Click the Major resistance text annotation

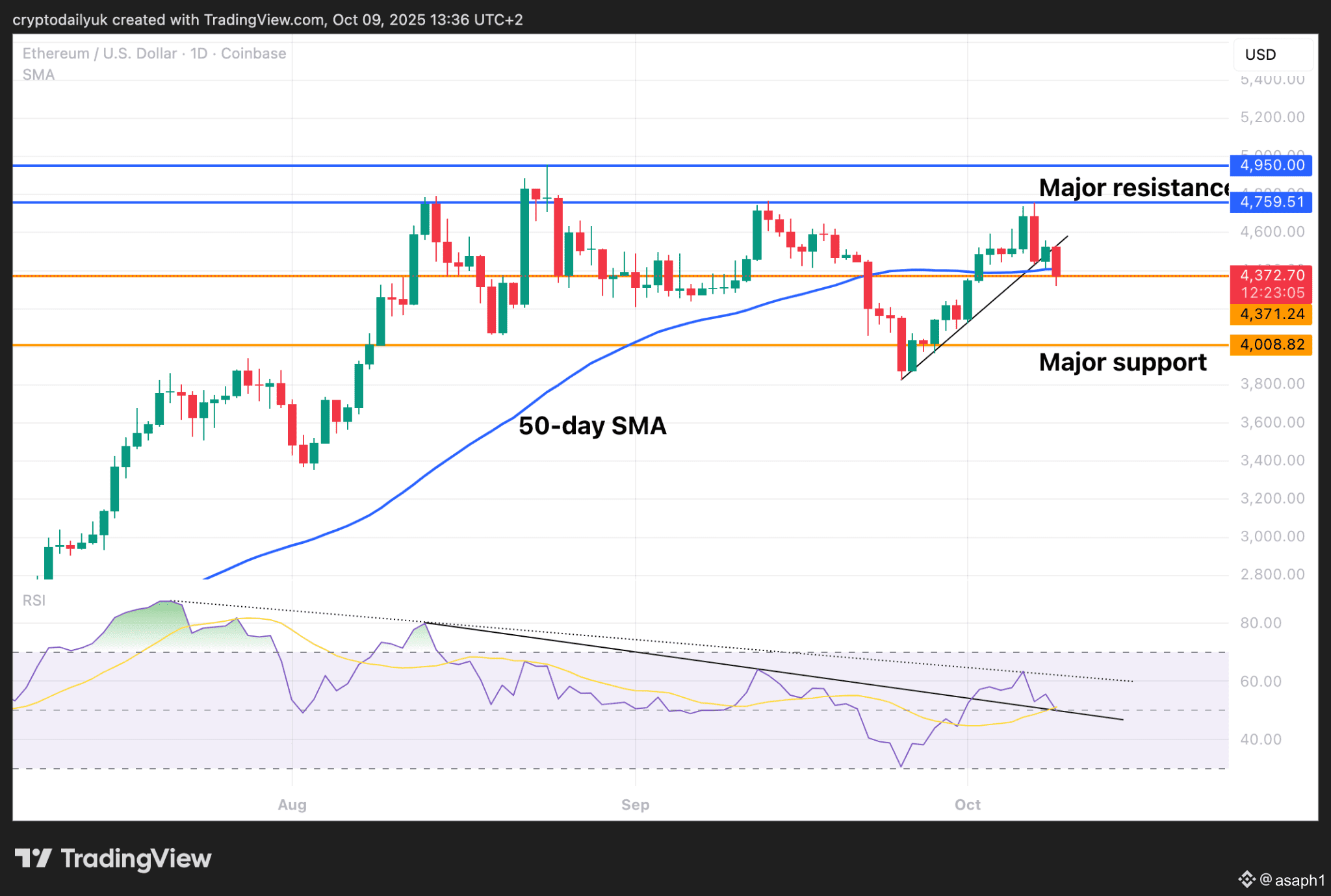tap(1133, 188)
